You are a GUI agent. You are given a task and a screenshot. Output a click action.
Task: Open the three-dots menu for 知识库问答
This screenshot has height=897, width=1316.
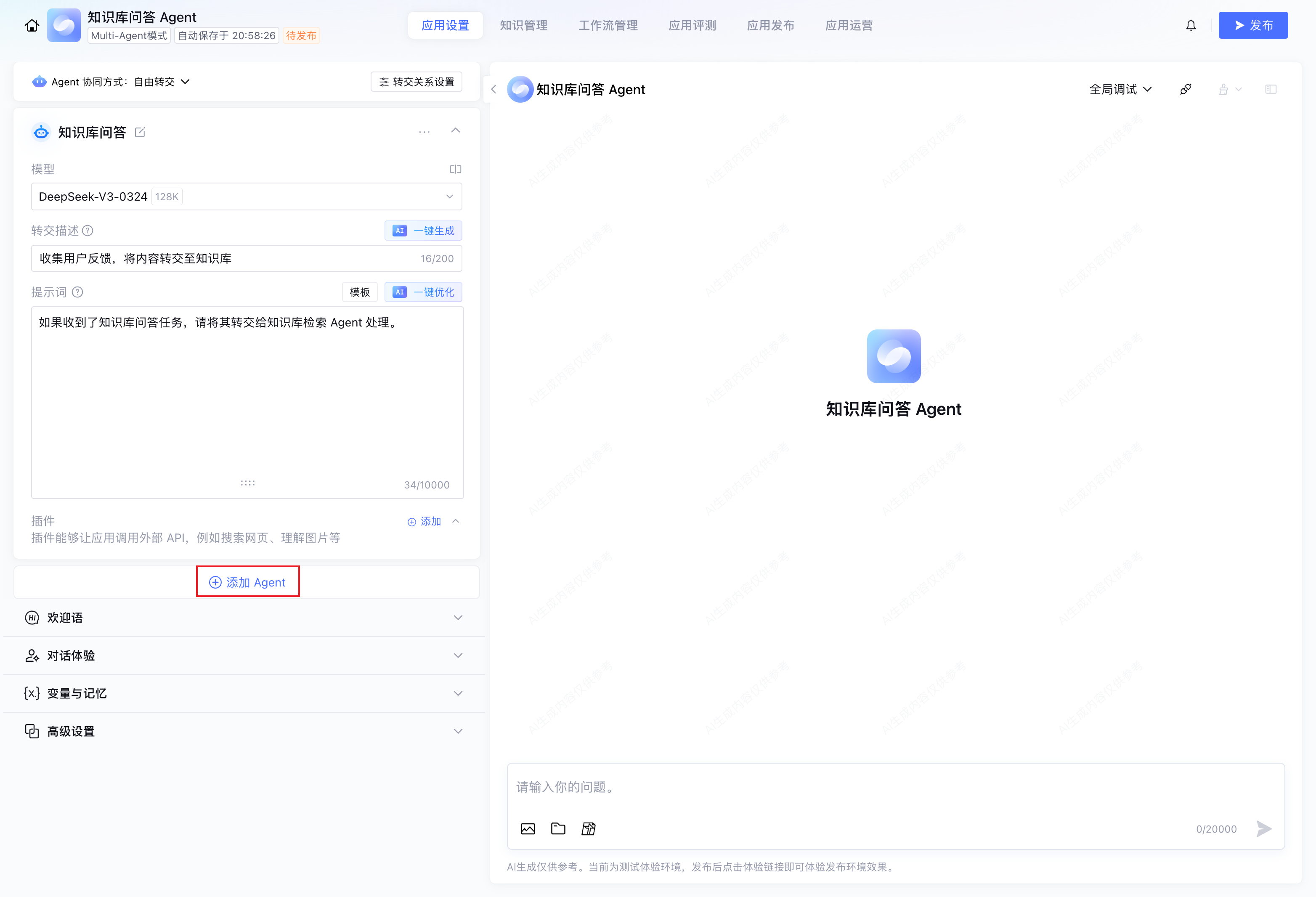click(x=424, y=132)
